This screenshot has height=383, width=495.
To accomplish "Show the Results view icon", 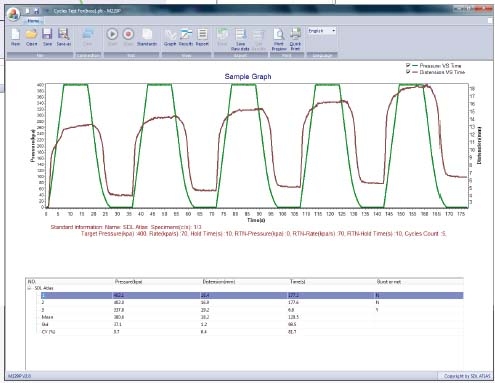I will point(186,37).
